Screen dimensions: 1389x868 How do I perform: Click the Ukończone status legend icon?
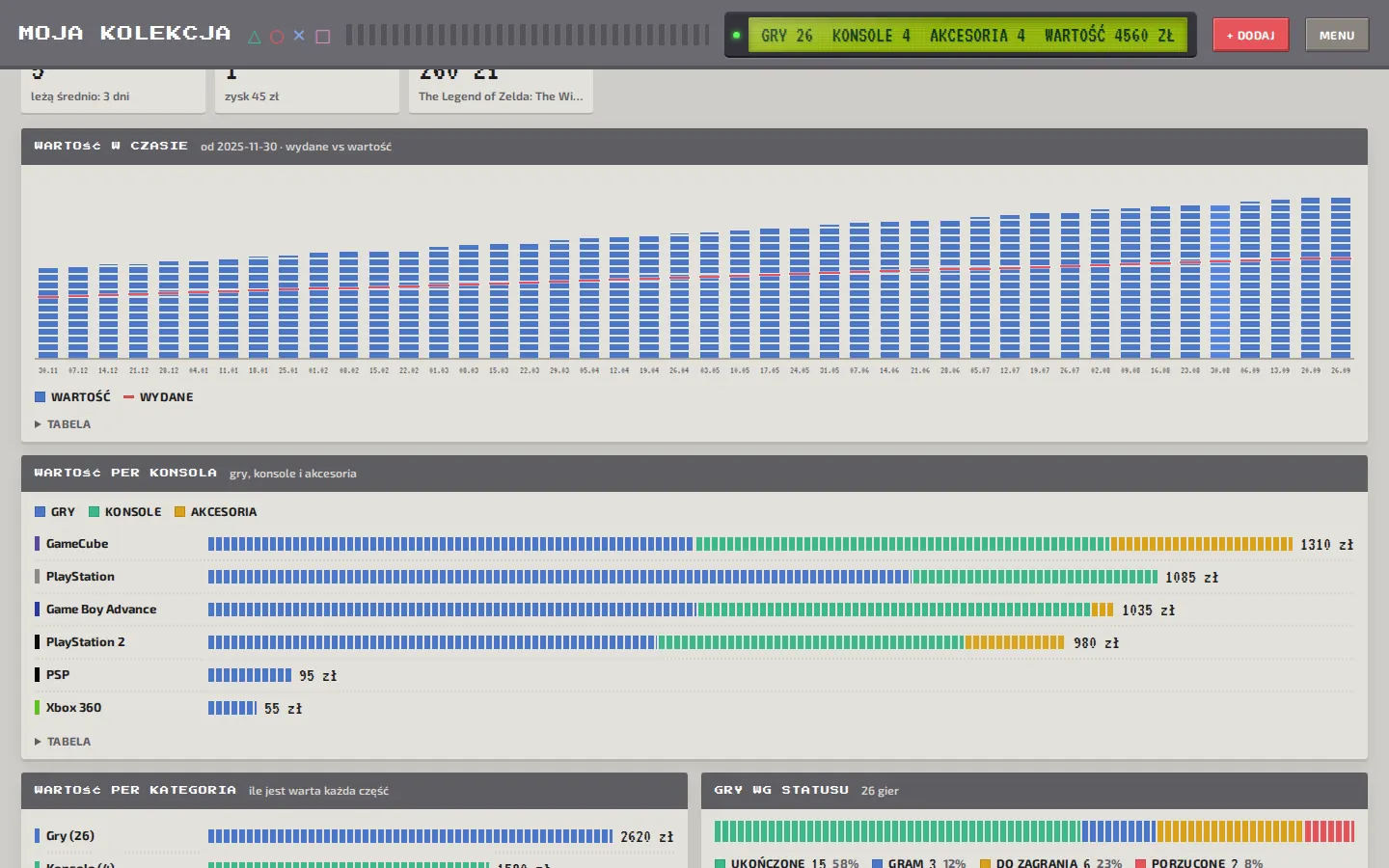click(x=720, y=863)
